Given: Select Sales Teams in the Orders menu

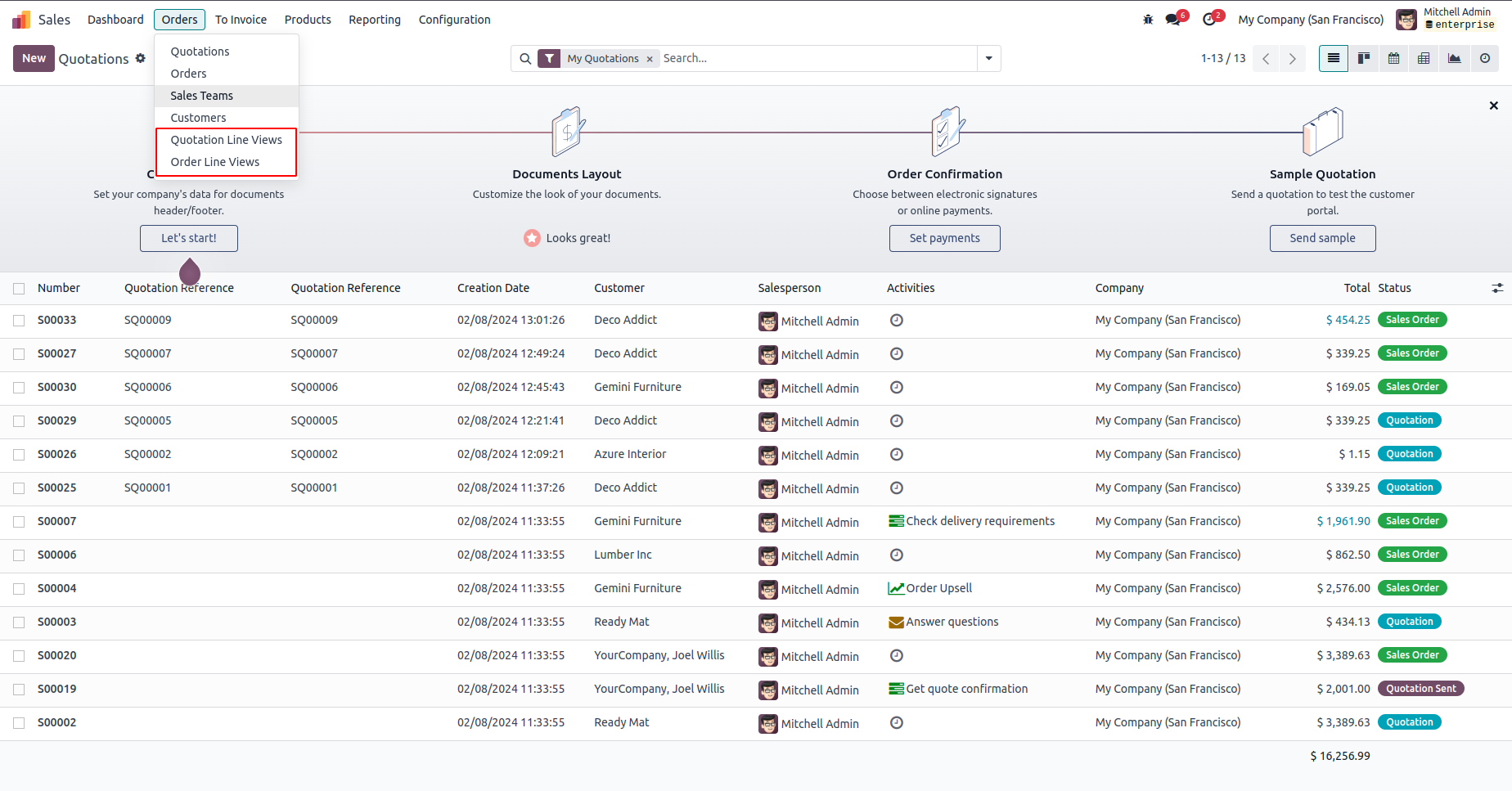Looking at the screenshot, I should coord(227,96).
